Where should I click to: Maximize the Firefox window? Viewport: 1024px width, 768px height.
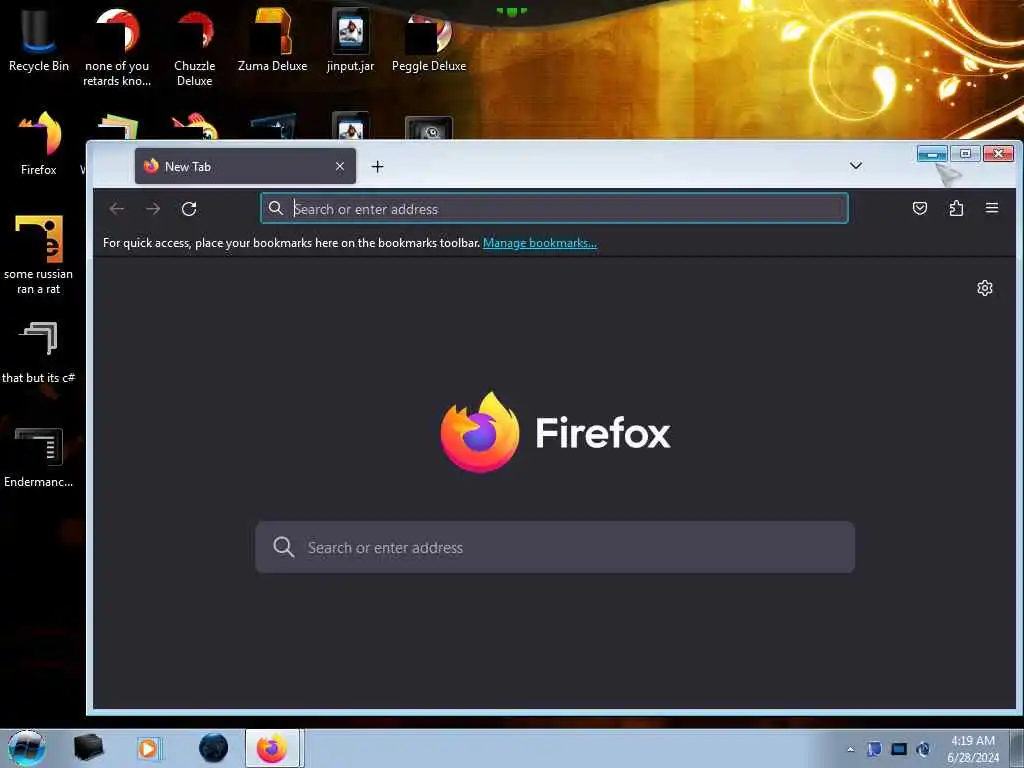tap(965, 153)
